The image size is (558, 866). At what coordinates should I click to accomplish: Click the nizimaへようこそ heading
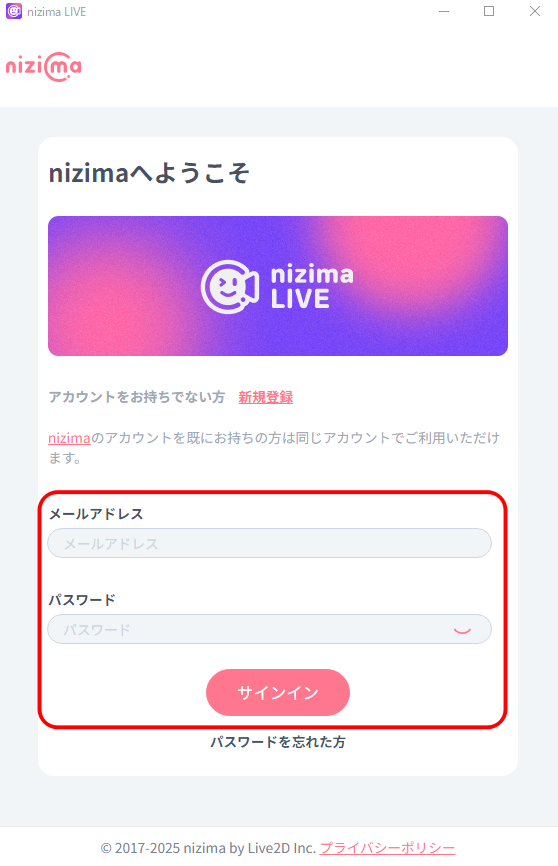149,173
